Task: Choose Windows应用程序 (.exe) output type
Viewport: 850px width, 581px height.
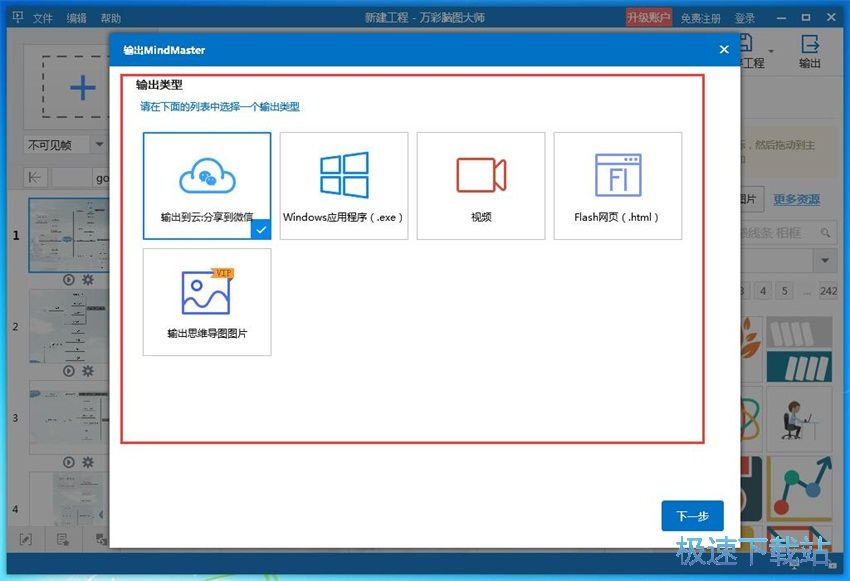Action: point(344,185)
